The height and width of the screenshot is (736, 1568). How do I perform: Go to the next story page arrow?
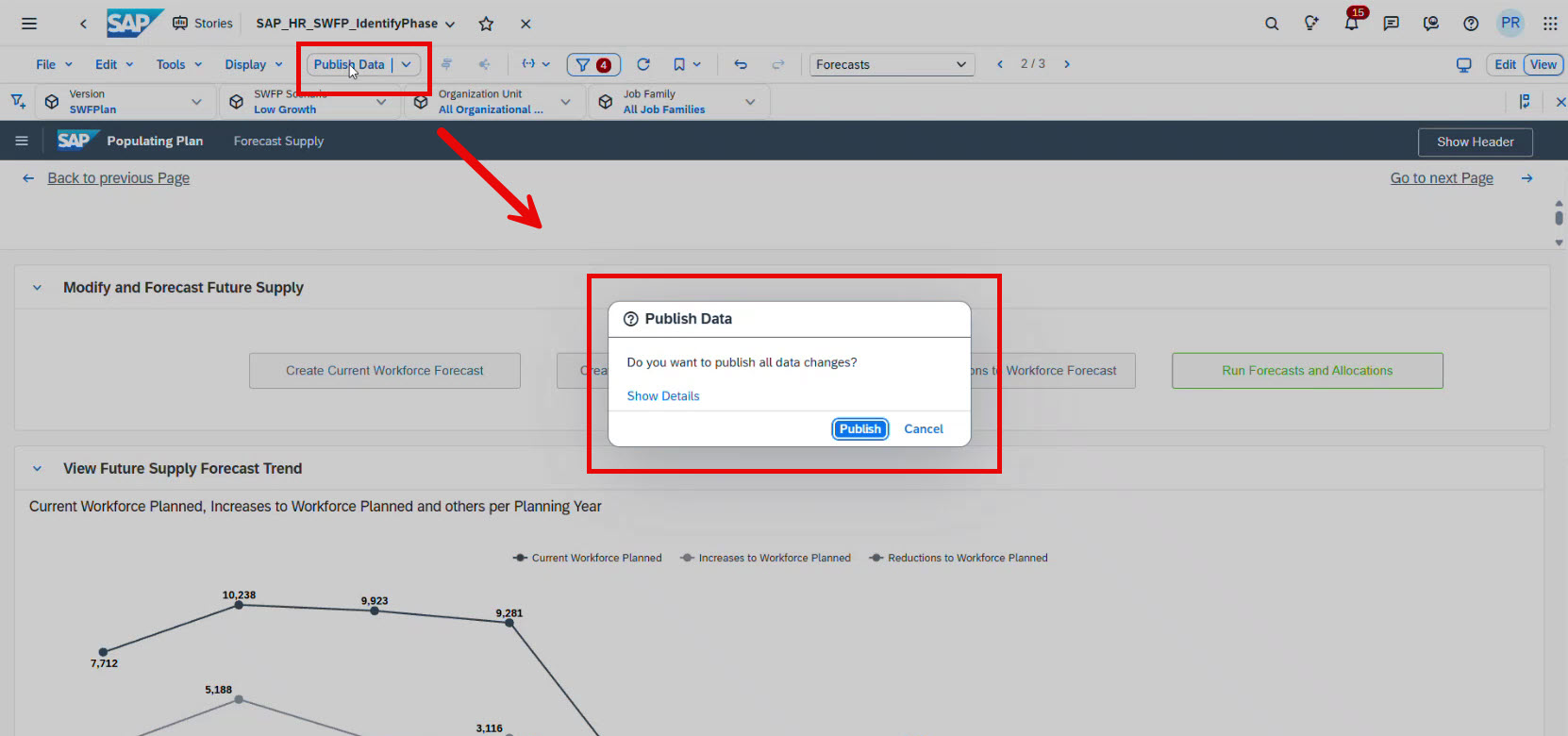tap(1067, 64)
